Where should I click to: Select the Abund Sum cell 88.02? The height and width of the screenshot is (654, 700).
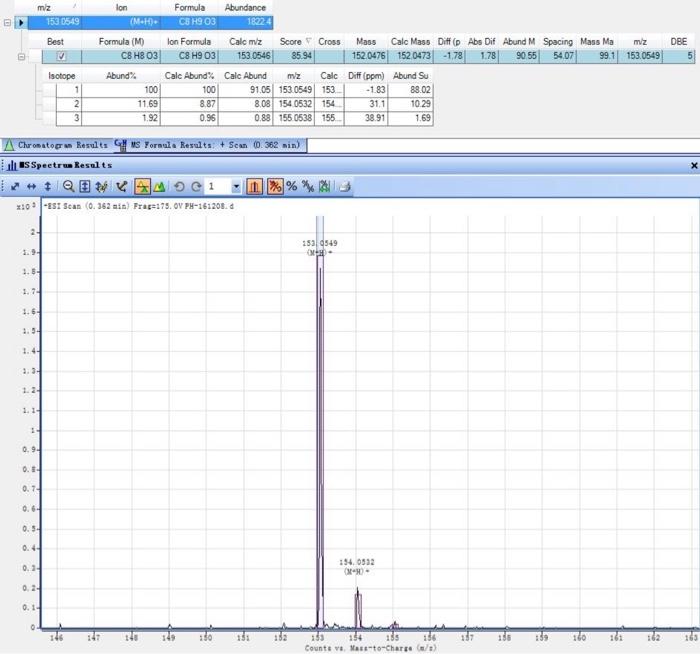pyautogui.click(x=410, y=90)
